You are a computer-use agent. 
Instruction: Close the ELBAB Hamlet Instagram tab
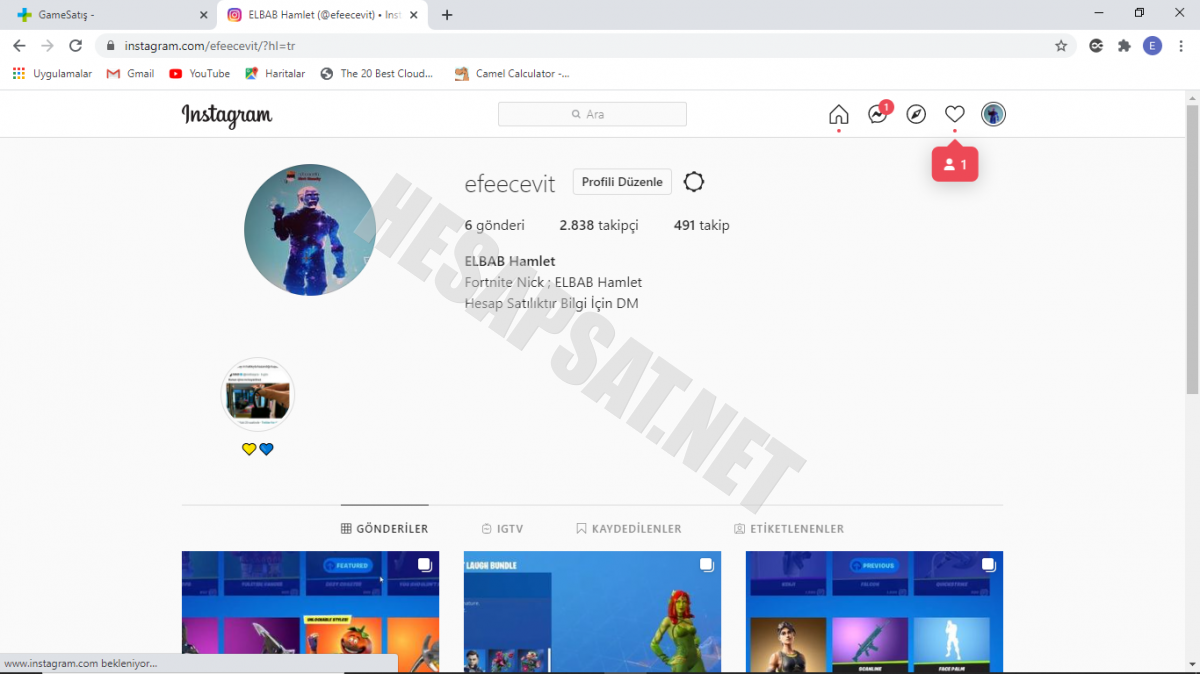point(414,15)
